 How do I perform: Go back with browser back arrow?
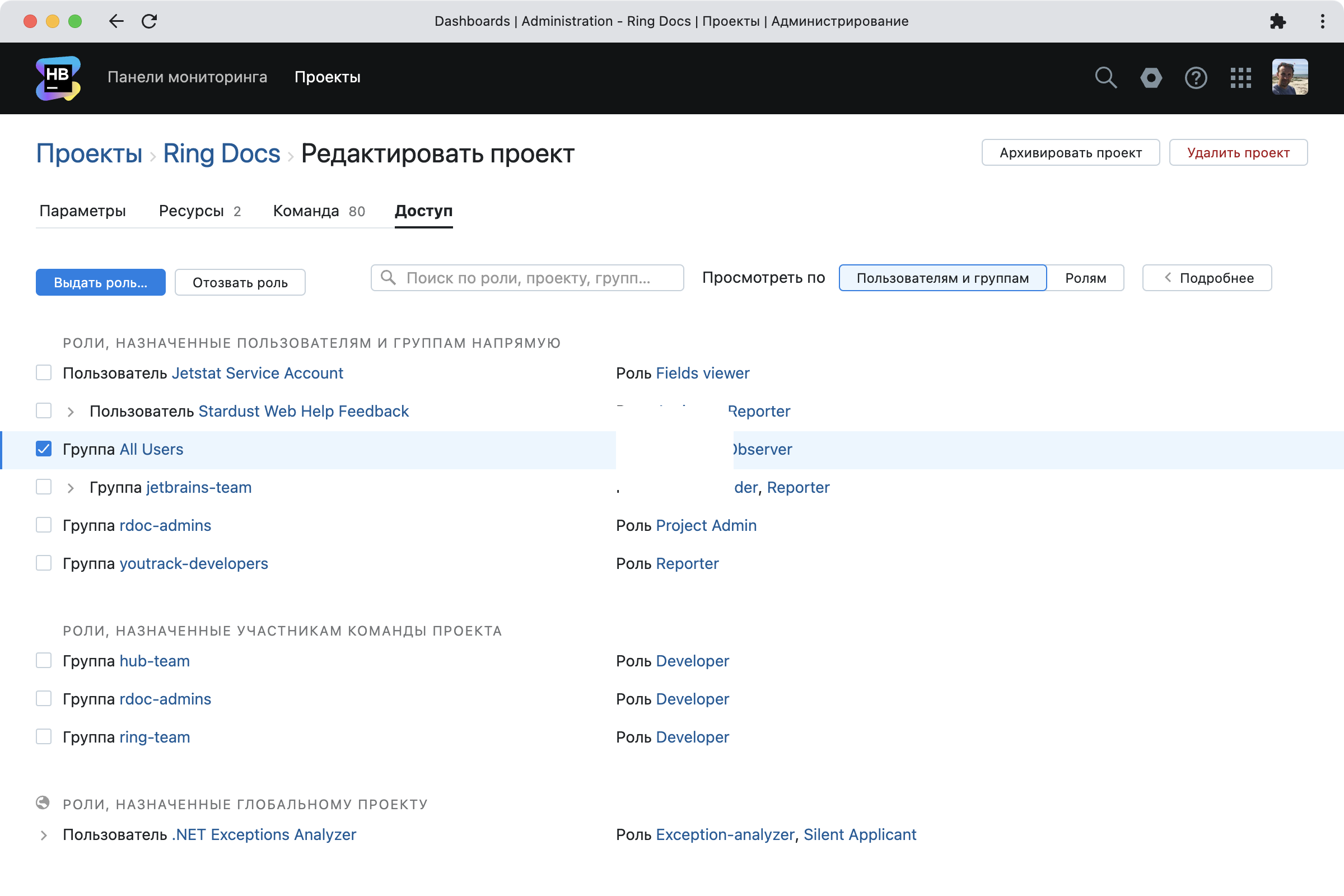coord(116,21)
